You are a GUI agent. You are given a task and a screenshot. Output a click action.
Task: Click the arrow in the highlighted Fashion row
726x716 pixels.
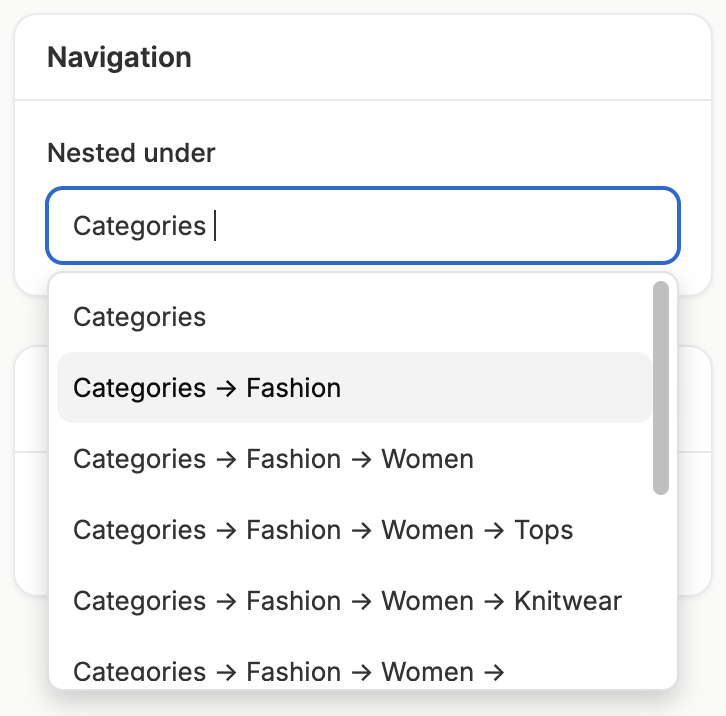226,388
